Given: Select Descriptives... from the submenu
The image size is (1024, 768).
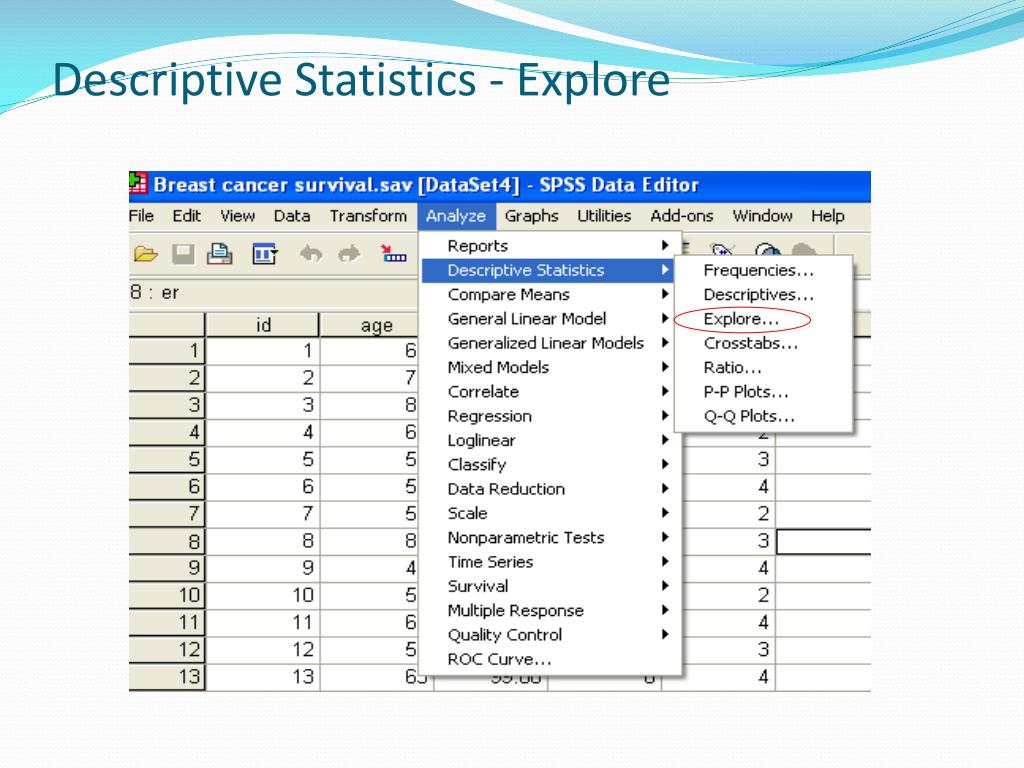Looking at the screenshot, I should pyautogui.click(x=763, y=295).
